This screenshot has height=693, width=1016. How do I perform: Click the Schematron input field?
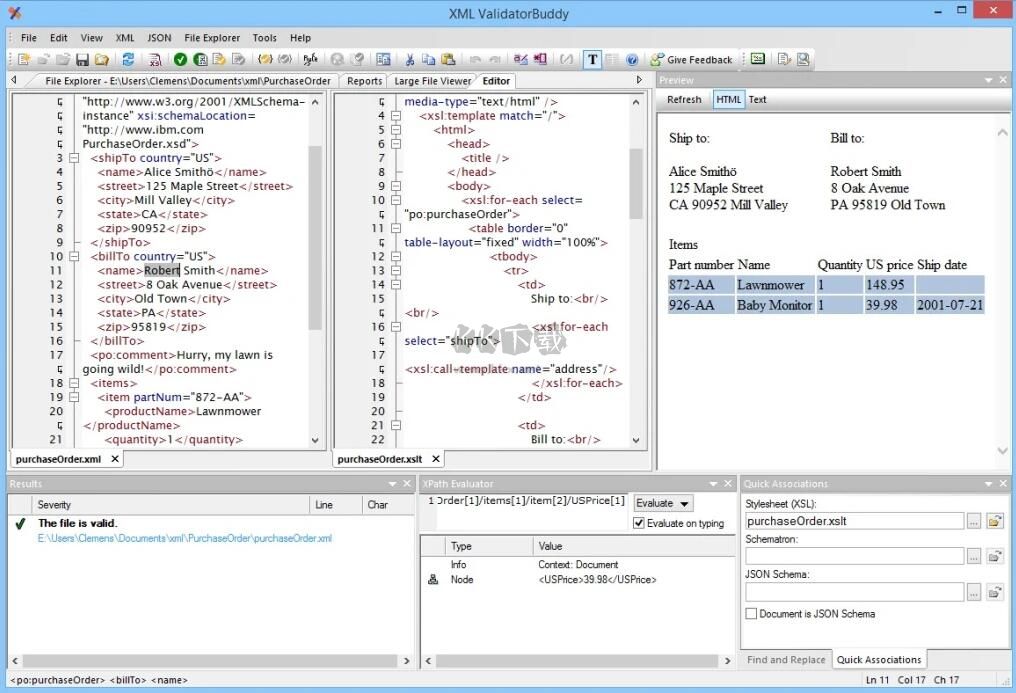click(x=854, y=556)
